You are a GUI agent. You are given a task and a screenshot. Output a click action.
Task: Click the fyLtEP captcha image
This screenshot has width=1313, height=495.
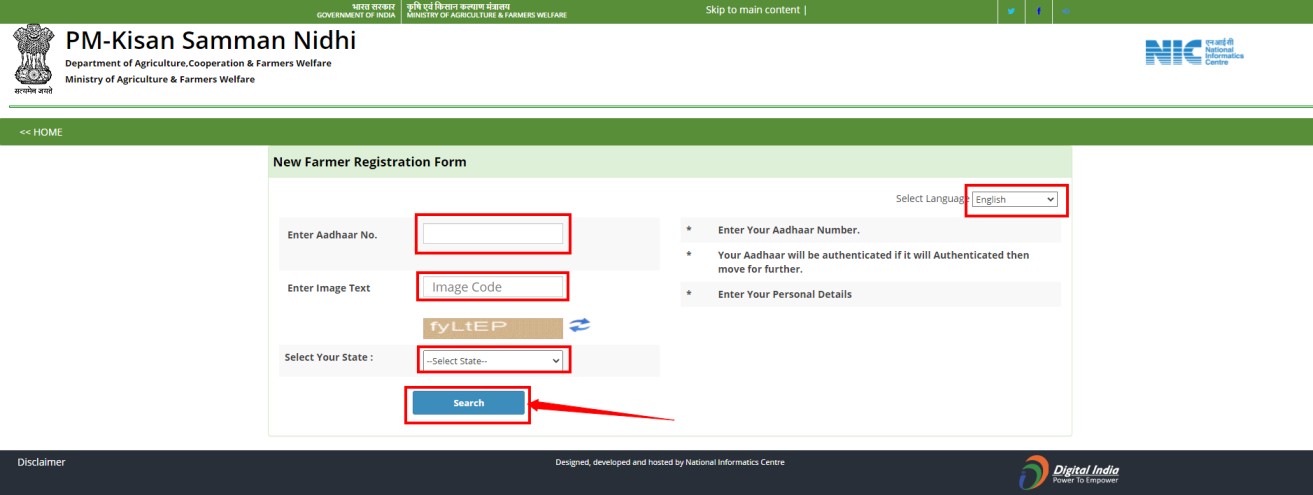[x=492, y=328]
